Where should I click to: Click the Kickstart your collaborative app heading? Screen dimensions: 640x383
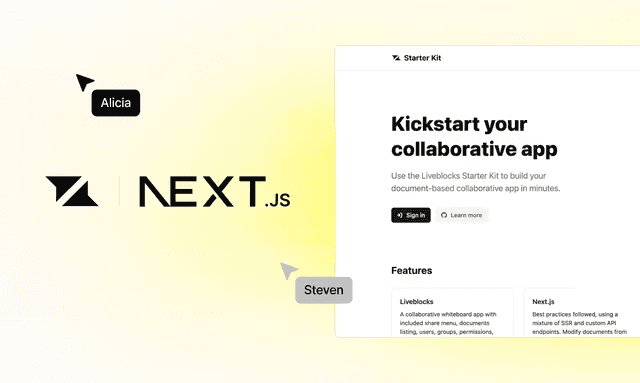pos(474,136)
